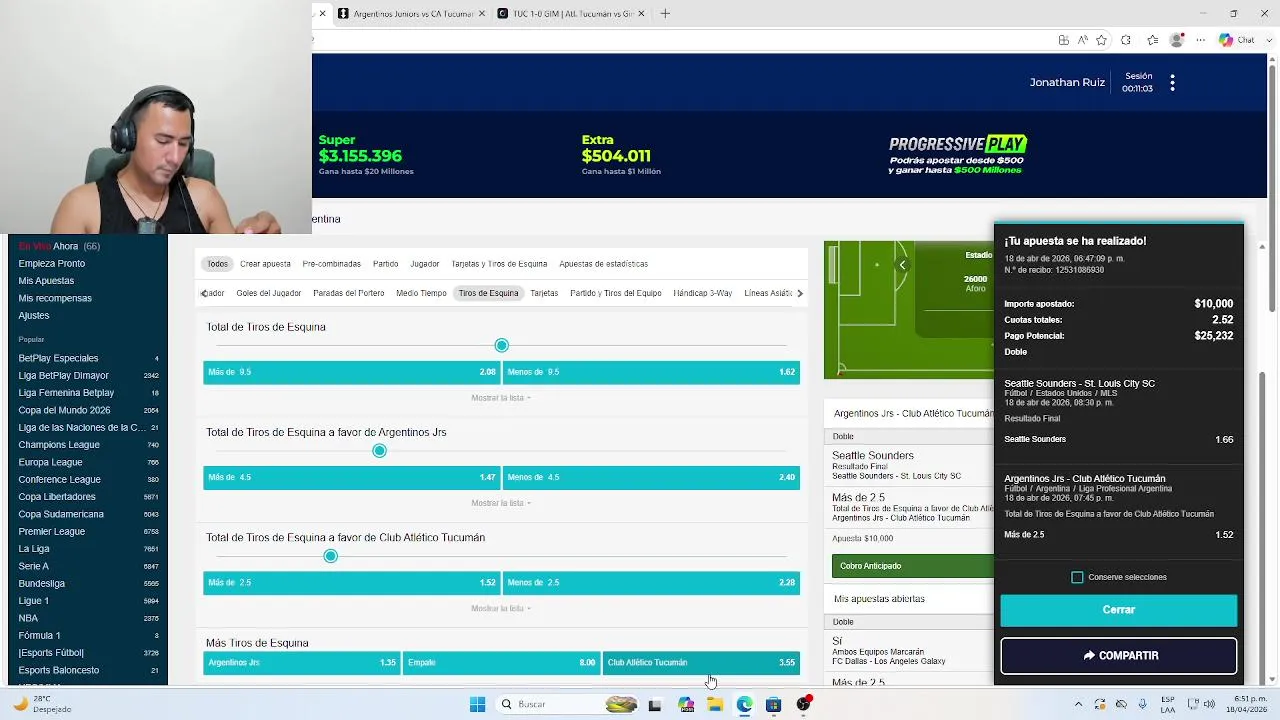Open Task View on the taskbar
The image size is (1280, 720).
(x=655, y=704)
